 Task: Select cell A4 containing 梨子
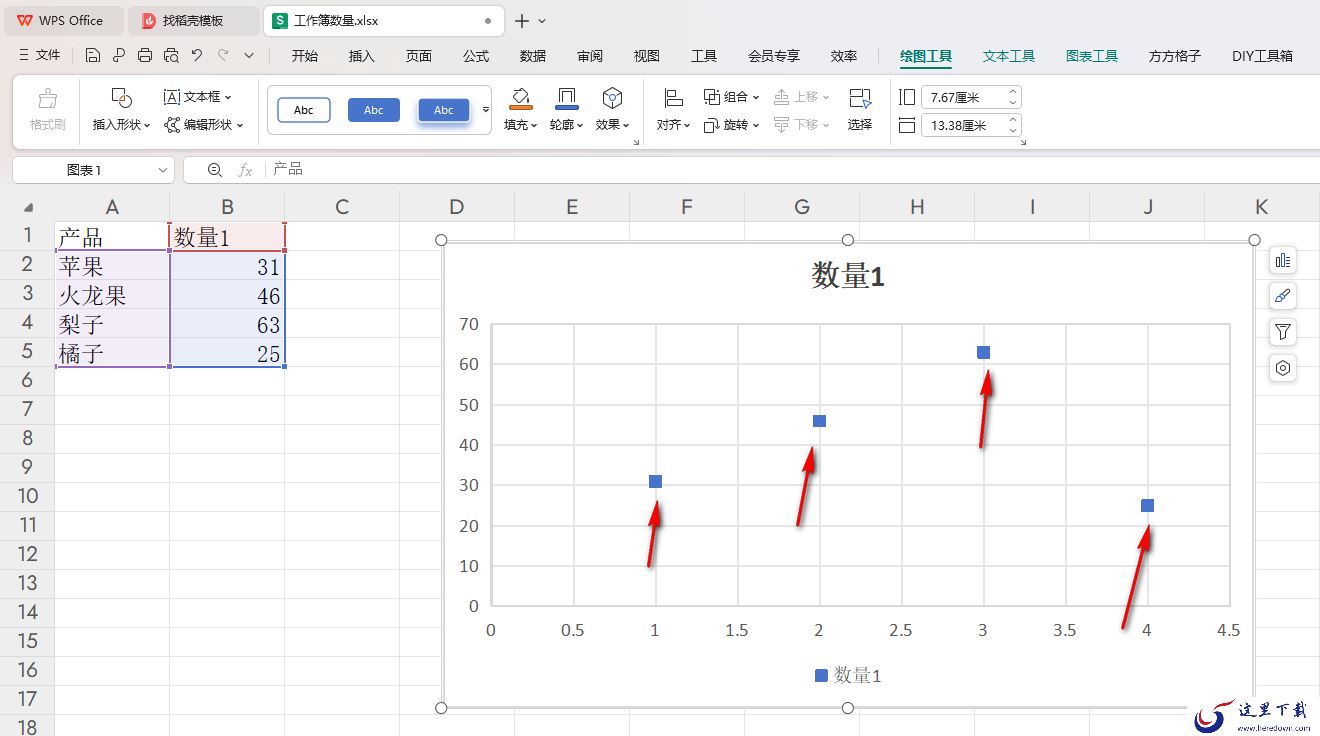click(112, 324)
